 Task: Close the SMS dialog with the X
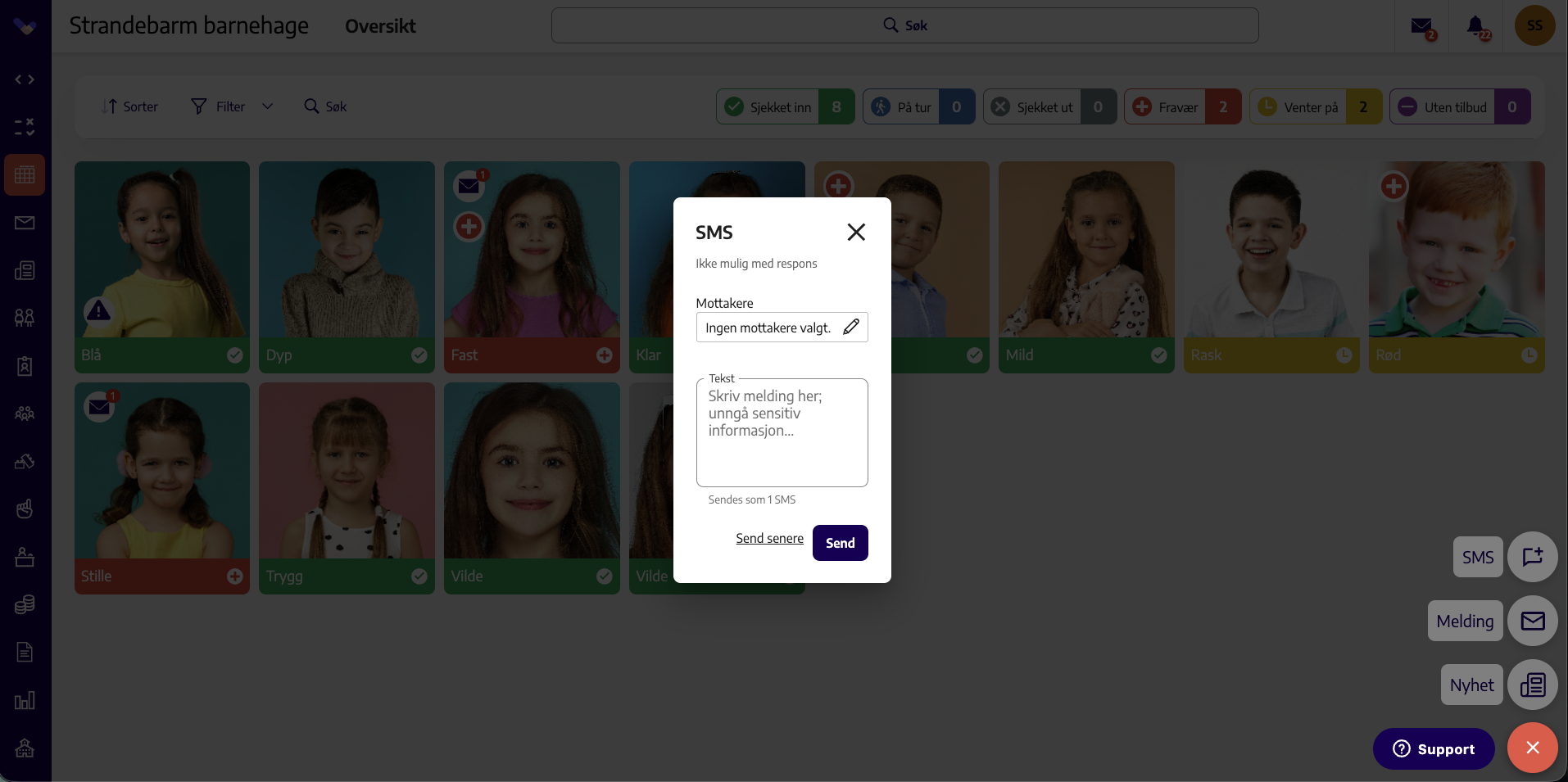pos(856,233)
